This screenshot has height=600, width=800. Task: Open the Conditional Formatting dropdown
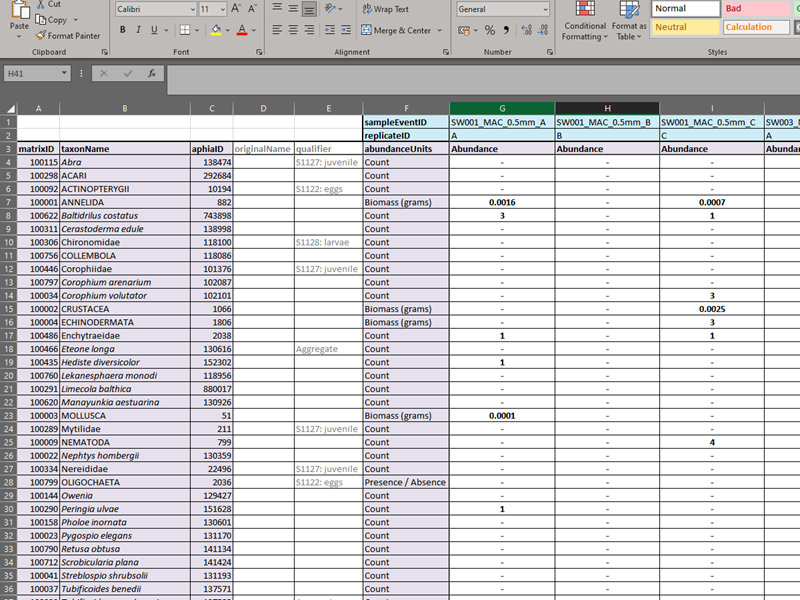point(584,31)
